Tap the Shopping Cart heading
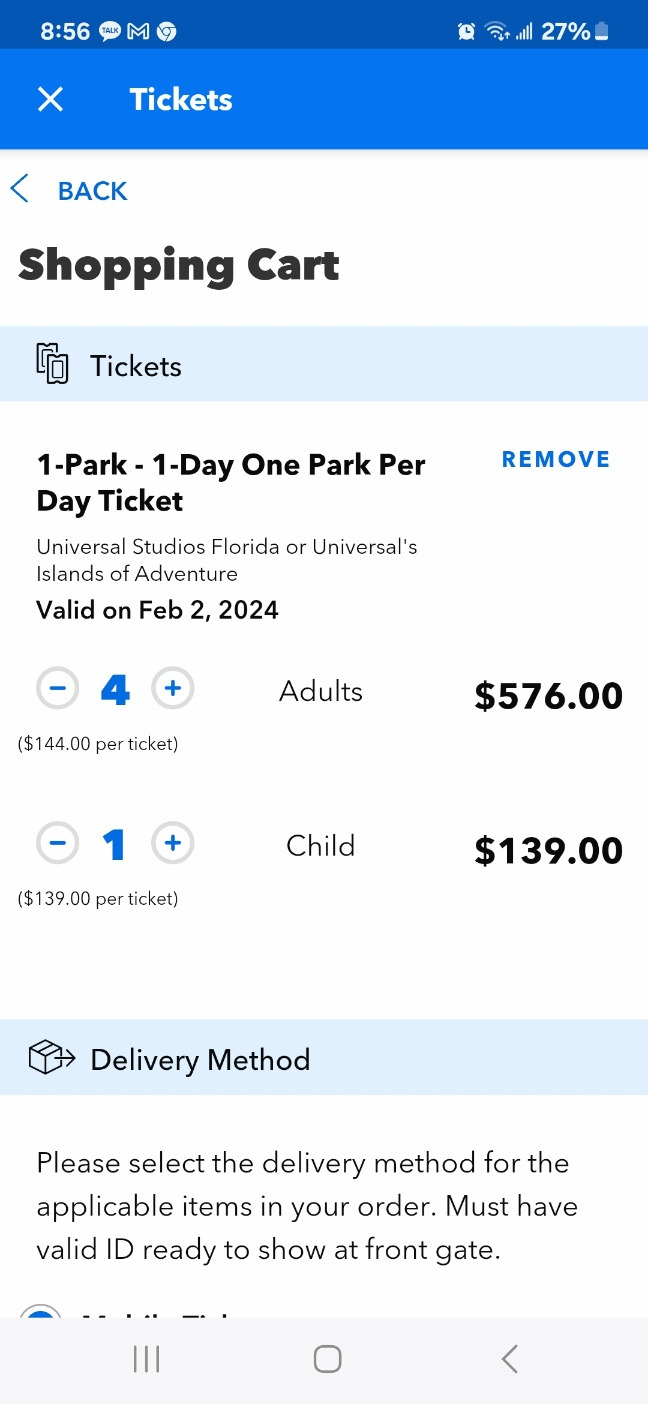Image resolution: width=648 pixels, height=1404 pixels. (179, 265)
